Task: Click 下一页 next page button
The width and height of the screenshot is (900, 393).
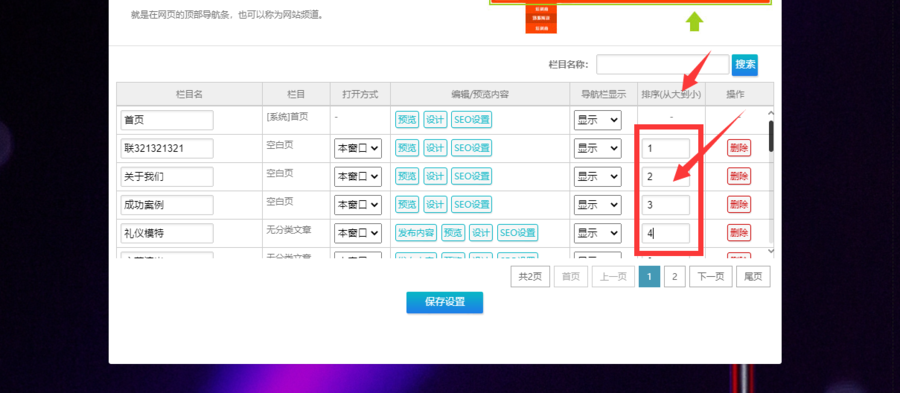Action: coord(711,277)
